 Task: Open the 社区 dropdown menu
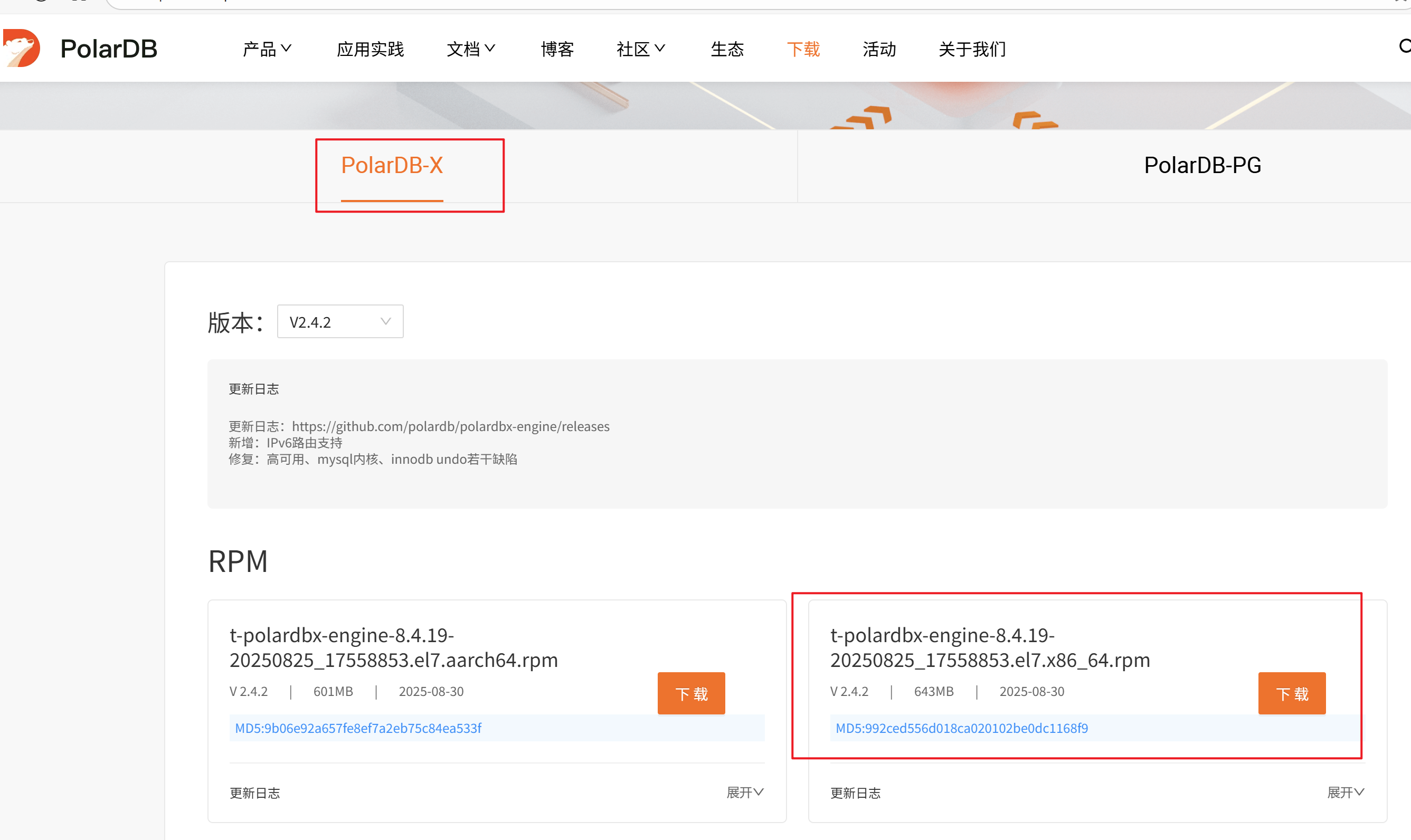[x=640, y=49]
